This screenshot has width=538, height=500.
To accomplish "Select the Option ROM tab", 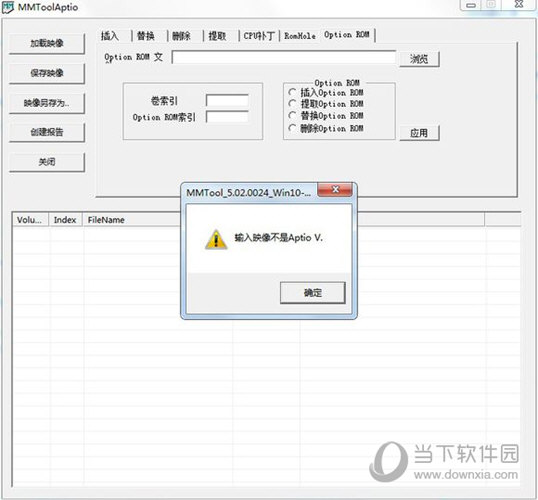I will 347,35.
